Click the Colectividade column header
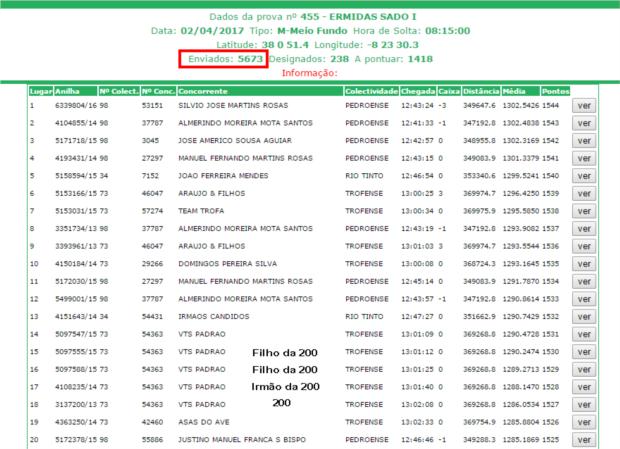This screenshot has width=620, height=449. pyautogui.click(x=370, y=90)
